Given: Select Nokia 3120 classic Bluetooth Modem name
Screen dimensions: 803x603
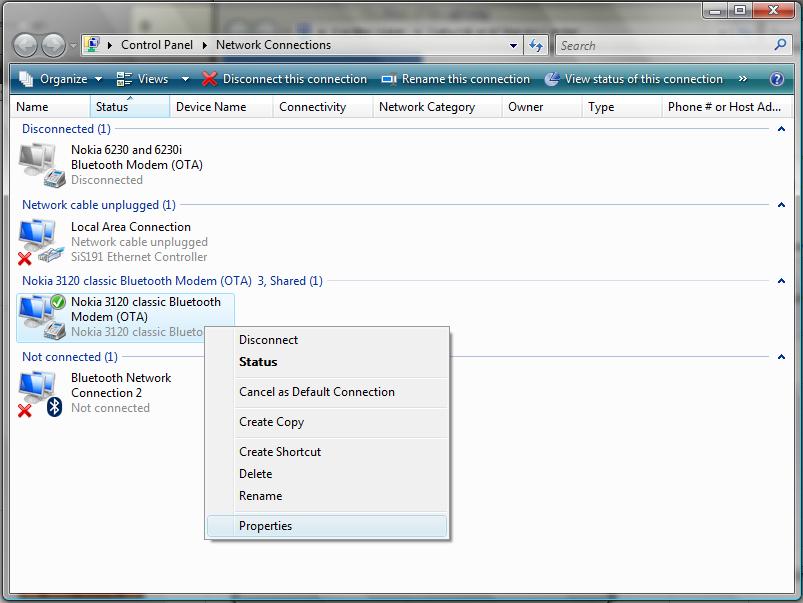Looking at the screenshot, I should tap(146, 309).
